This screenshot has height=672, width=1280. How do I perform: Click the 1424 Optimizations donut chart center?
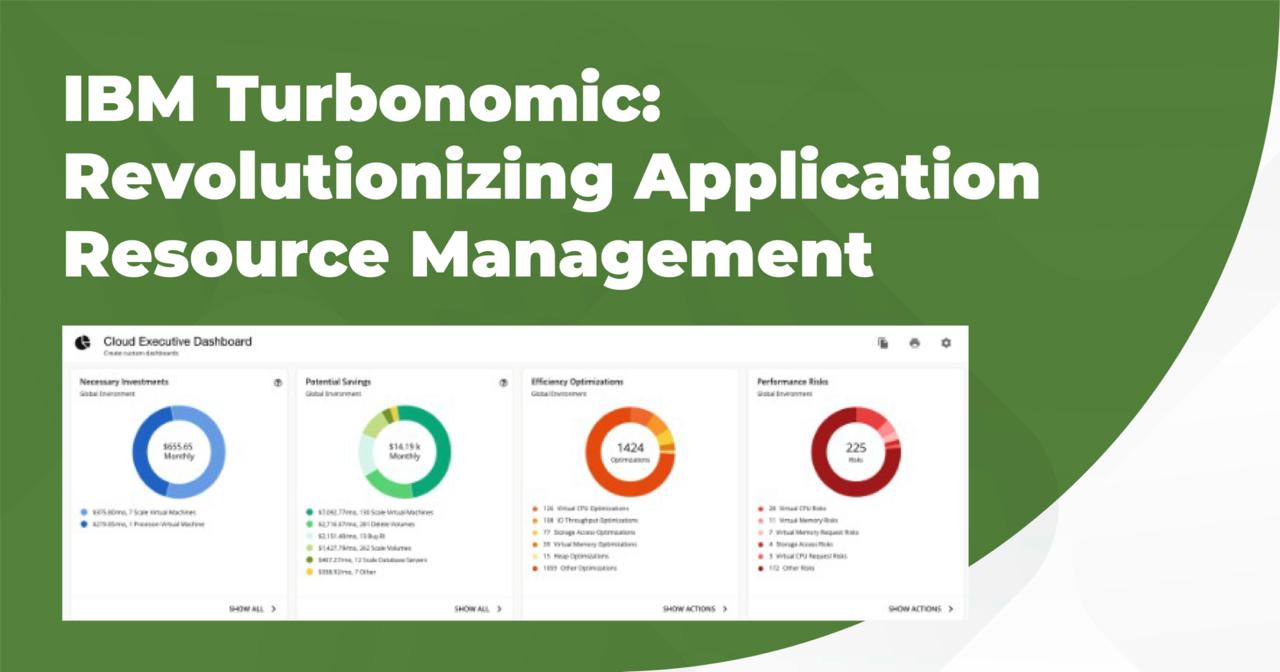[x=630, y=452]
